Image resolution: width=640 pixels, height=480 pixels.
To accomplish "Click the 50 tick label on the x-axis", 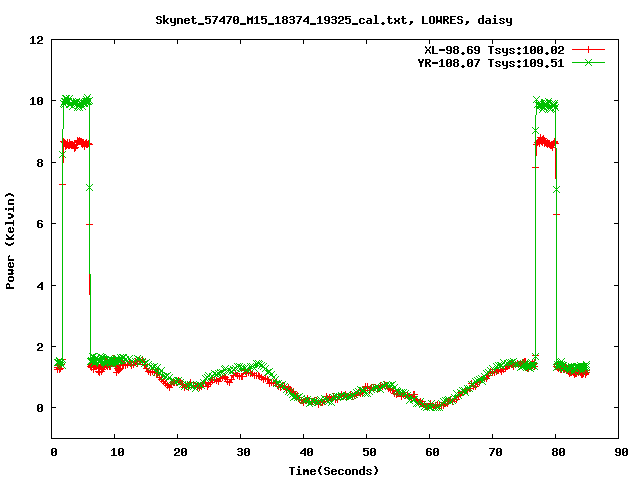I will pyautogui.click(x=368, y=452).
